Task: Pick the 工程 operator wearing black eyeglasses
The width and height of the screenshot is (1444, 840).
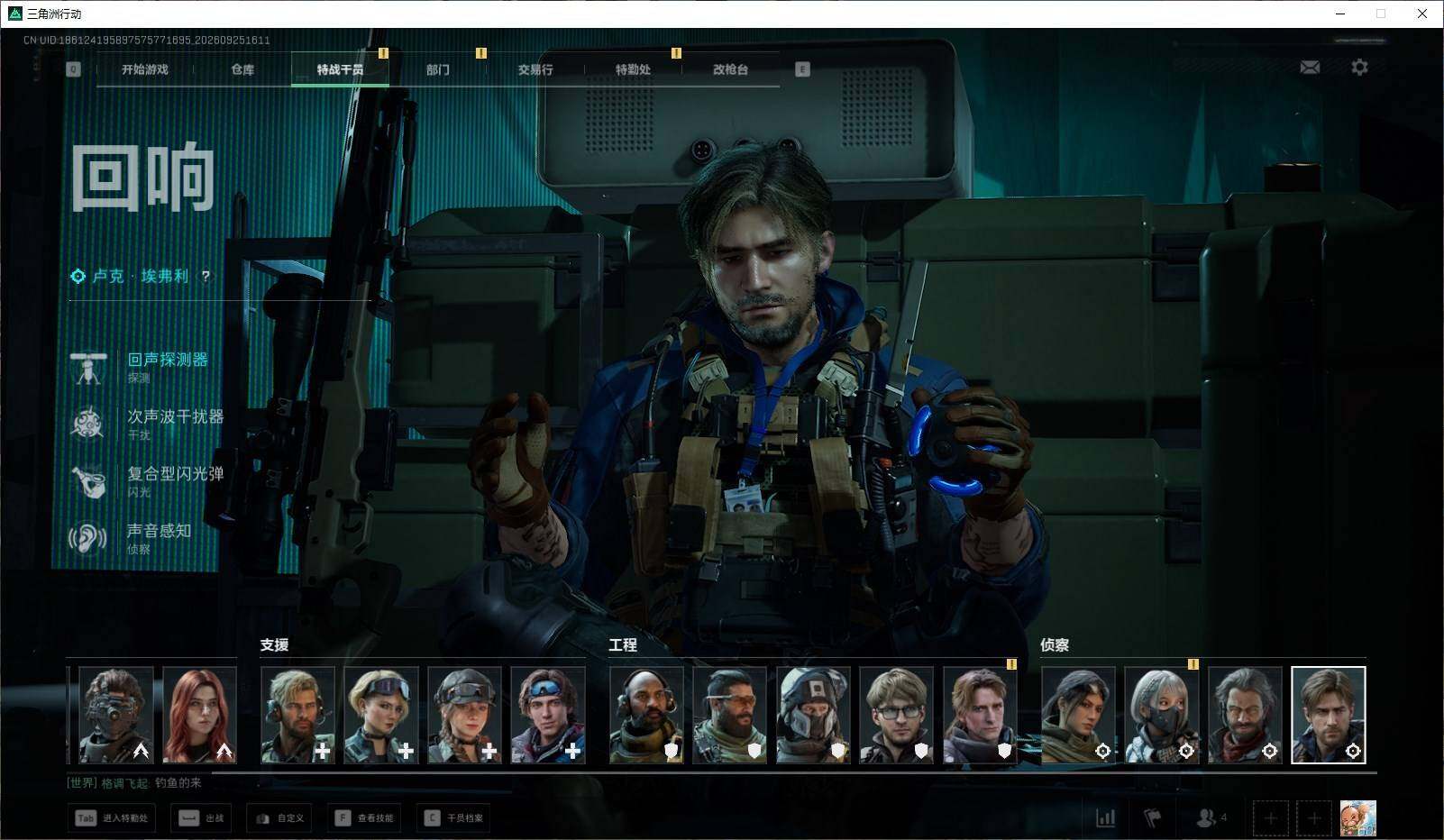Action: [x=897, y=715]
